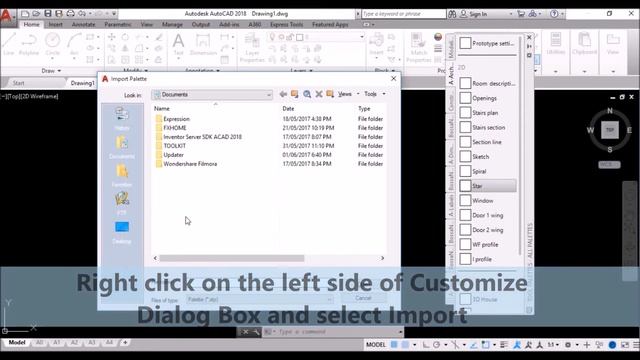
Task: Open the WCS dropdown under ViewCube
Action: pyautogui.click(x=609, y=164)
